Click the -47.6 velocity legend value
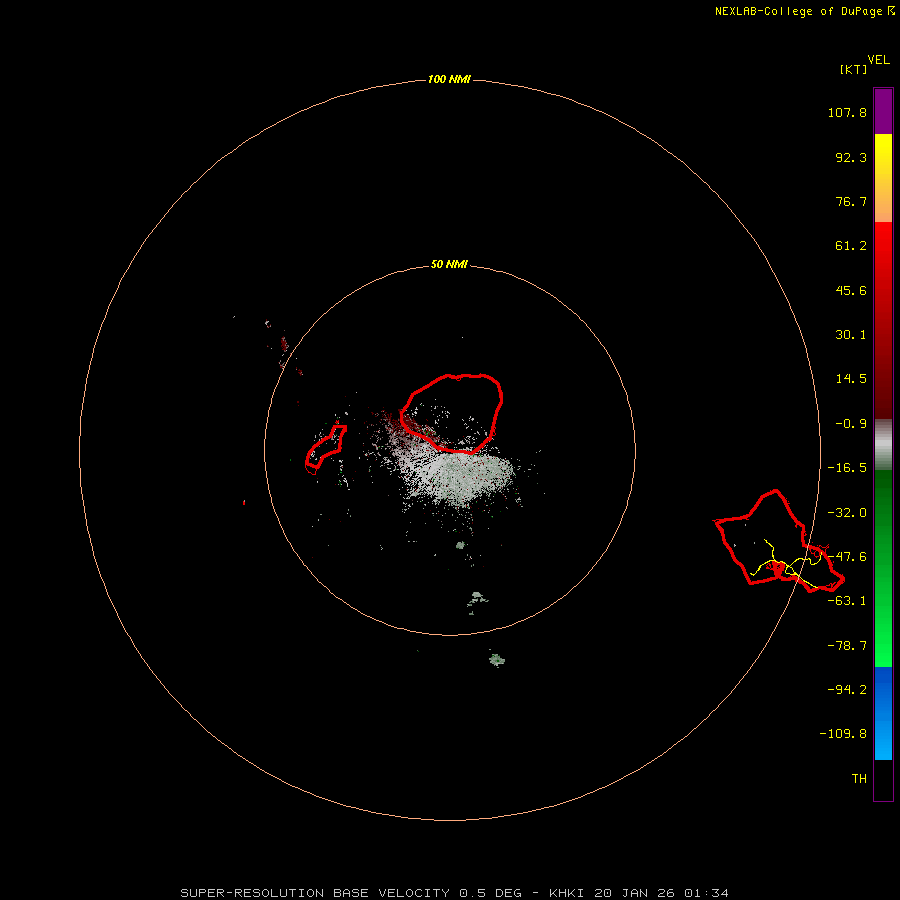900x900 pixels. click(x=847, y=557)
